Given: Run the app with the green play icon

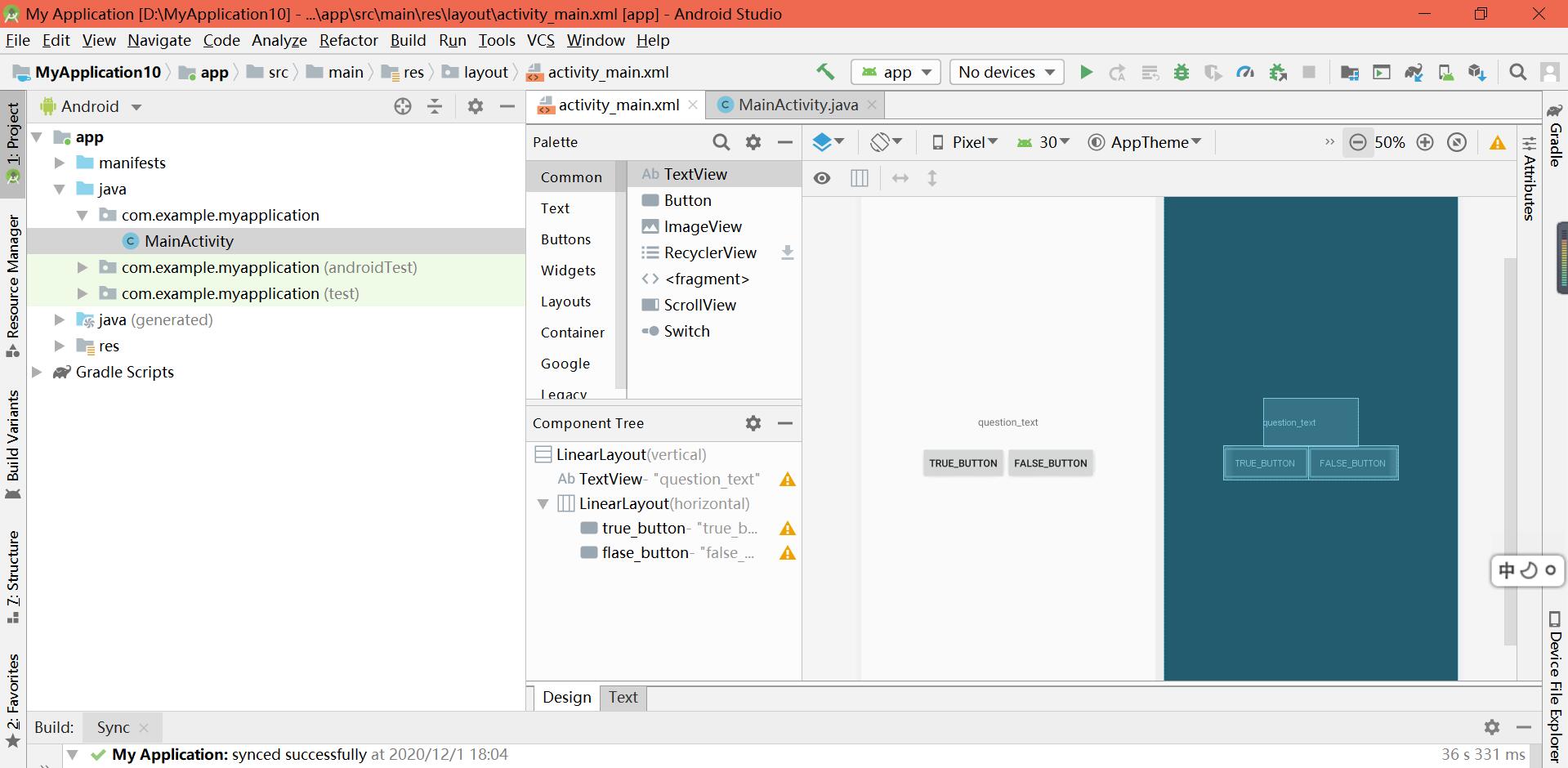Looking at the screenshot, I should tap(1086, 72).
